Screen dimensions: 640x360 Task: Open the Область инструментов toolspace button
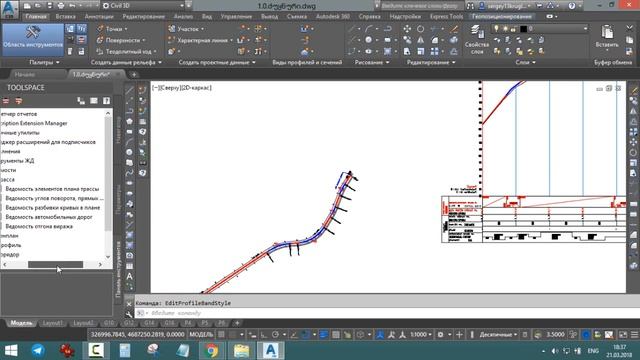point(33,40)
